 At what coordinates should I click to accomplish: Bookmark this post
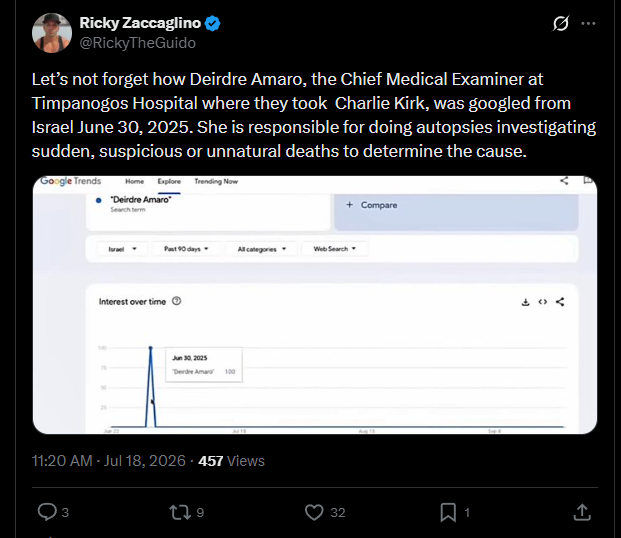(448, 512)
